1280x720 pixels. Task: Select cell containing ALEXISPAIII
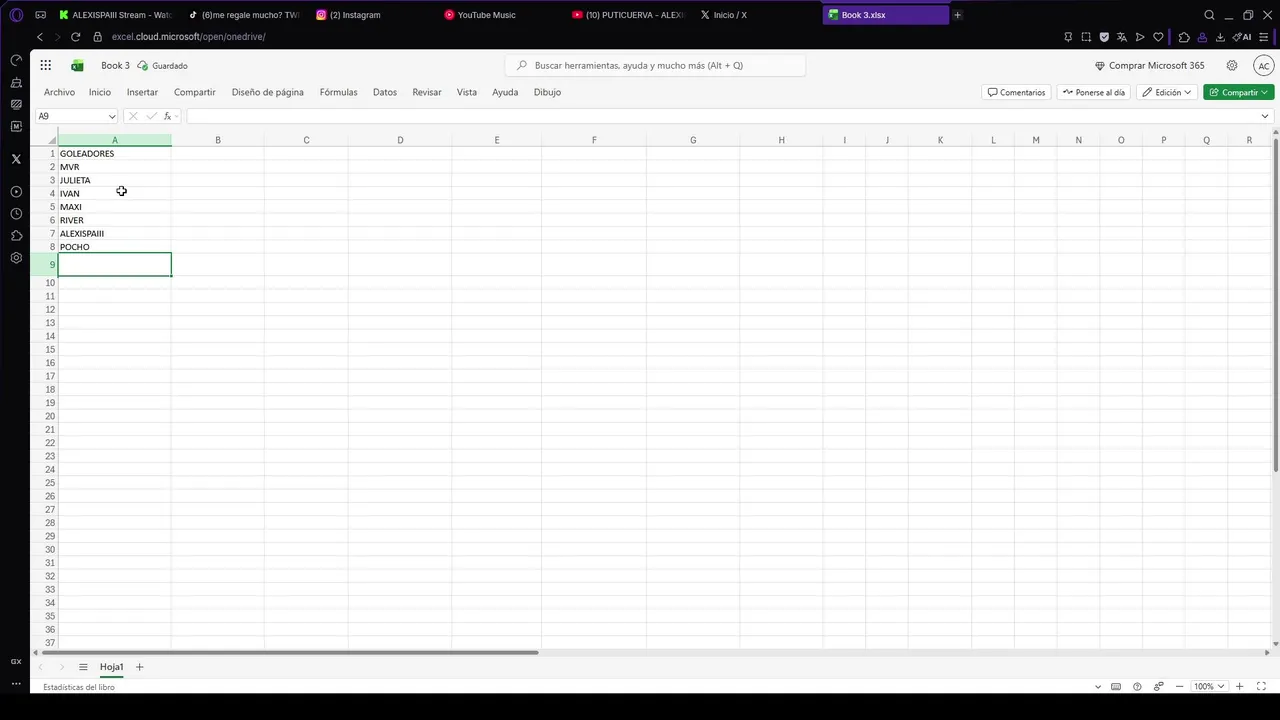[x=114, y=234]
